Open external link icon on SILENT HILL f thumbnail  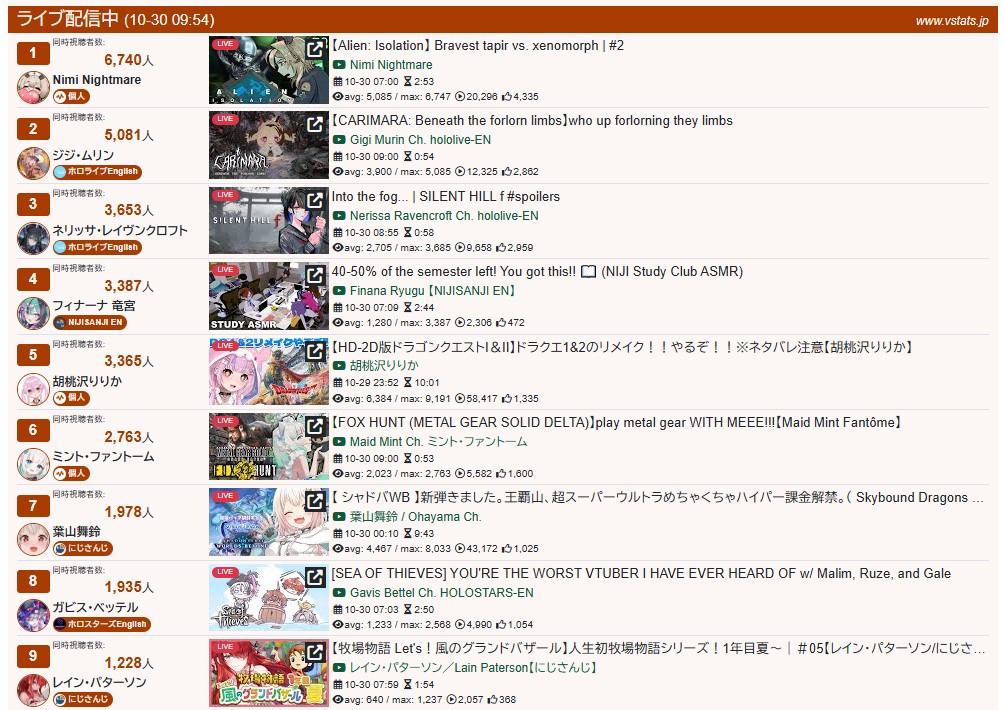click(315, 200)
